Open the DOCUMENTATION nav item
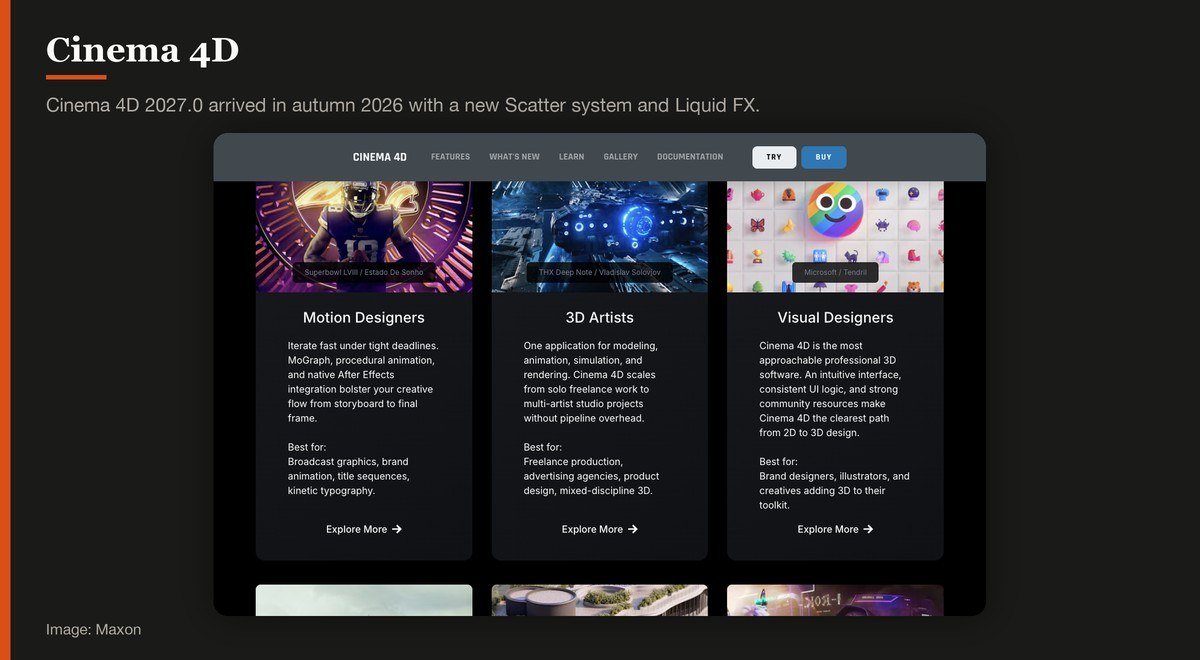This screenshot has width=1200, height=660. (x=690, y=157)
